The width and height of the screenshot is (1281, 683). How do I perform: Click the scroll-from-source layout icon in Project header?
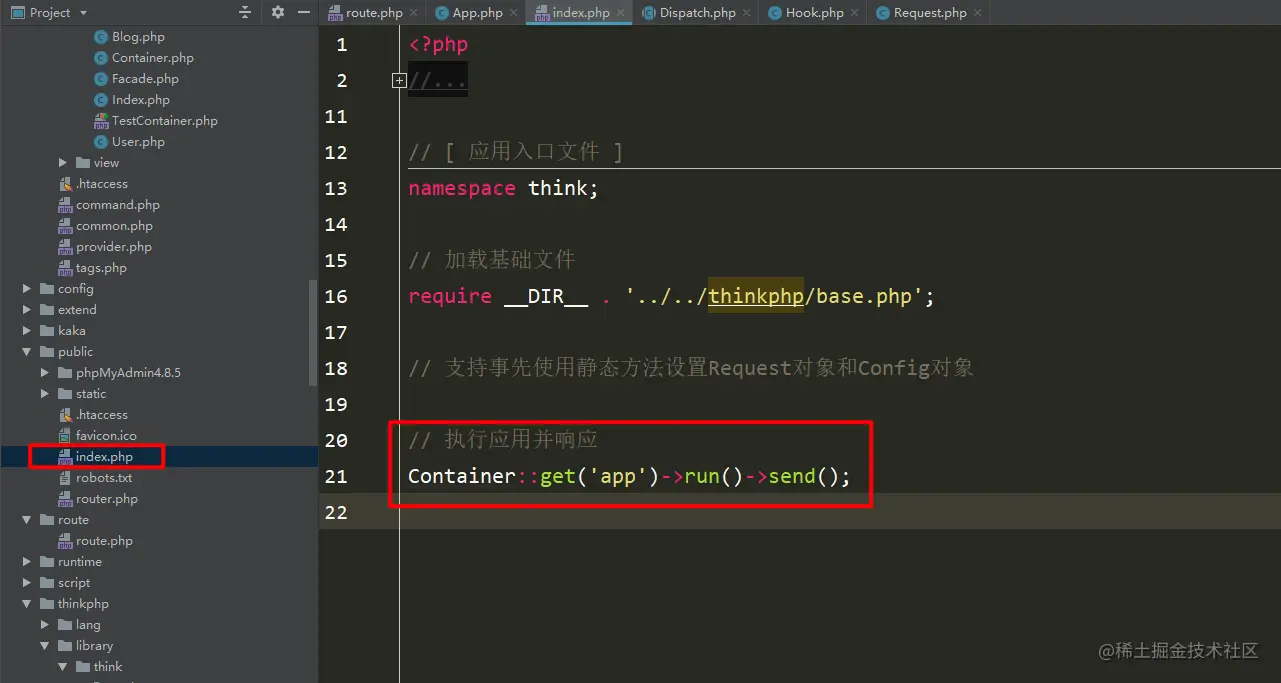coord(245,12)
